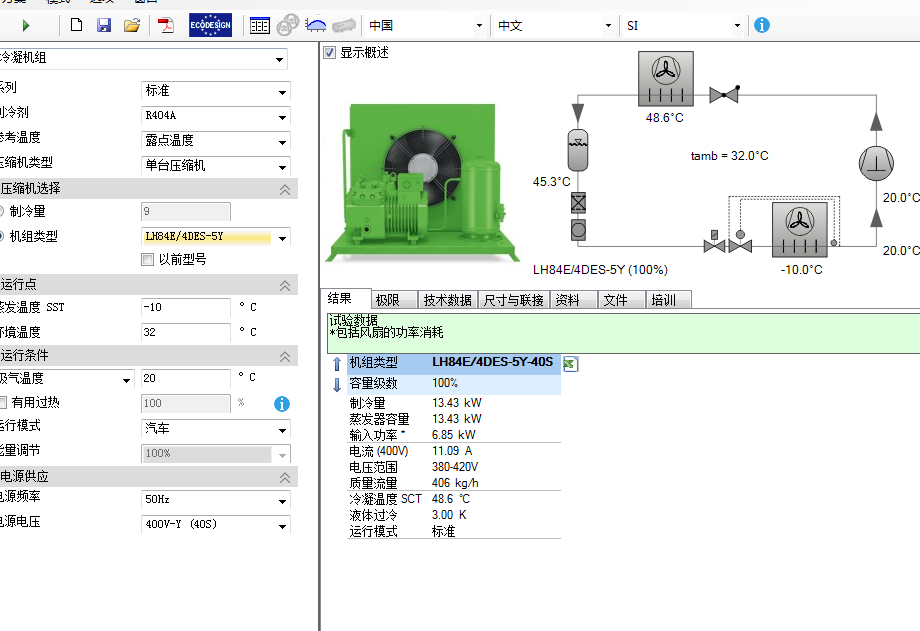Open the table view icon in the toolbar
Image resolution: width=920 pixels, height=631 pixels.
(259, 25)
